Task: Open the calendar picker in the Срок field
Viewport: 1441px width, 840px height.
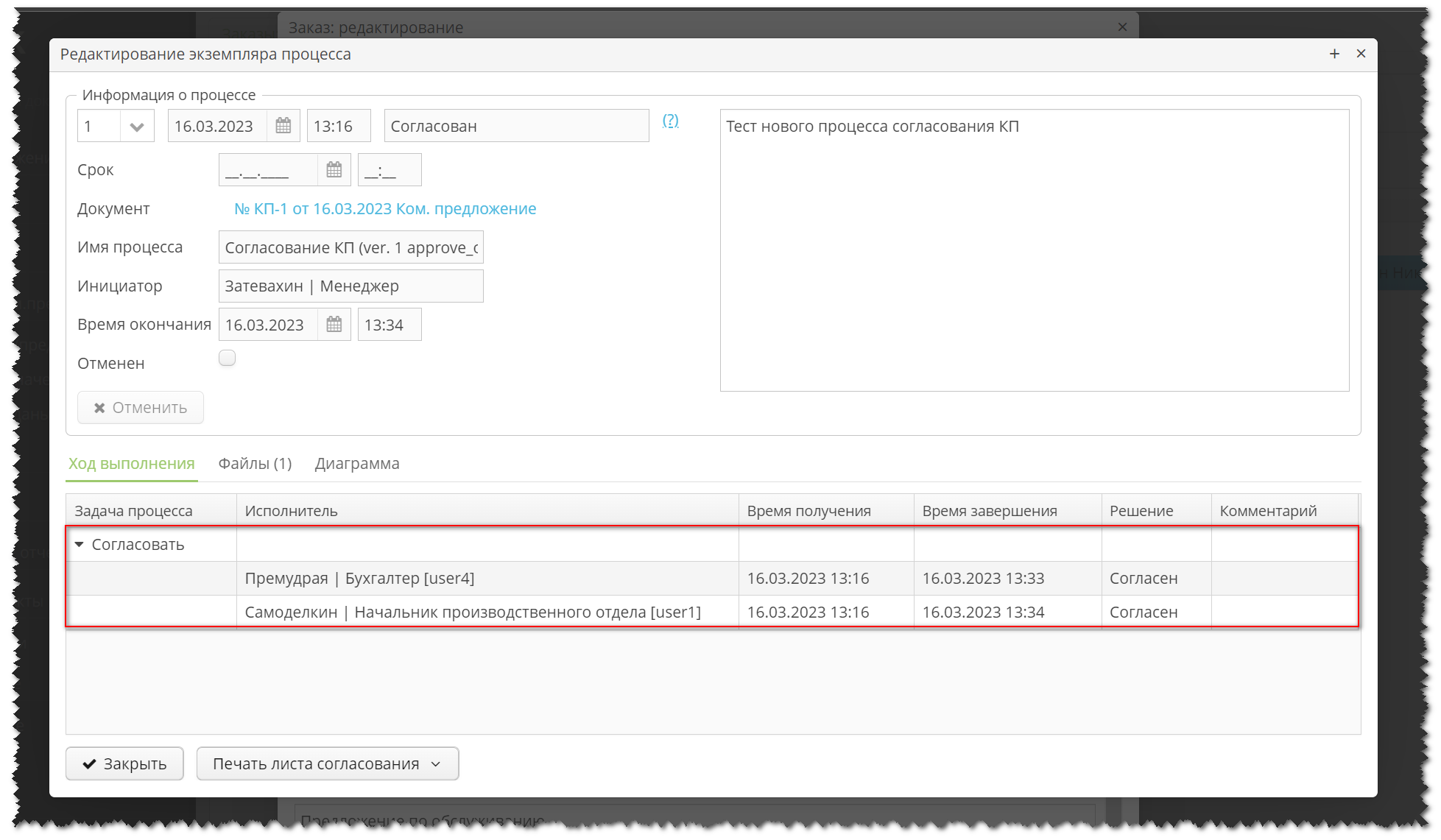Action: (334, 169)
